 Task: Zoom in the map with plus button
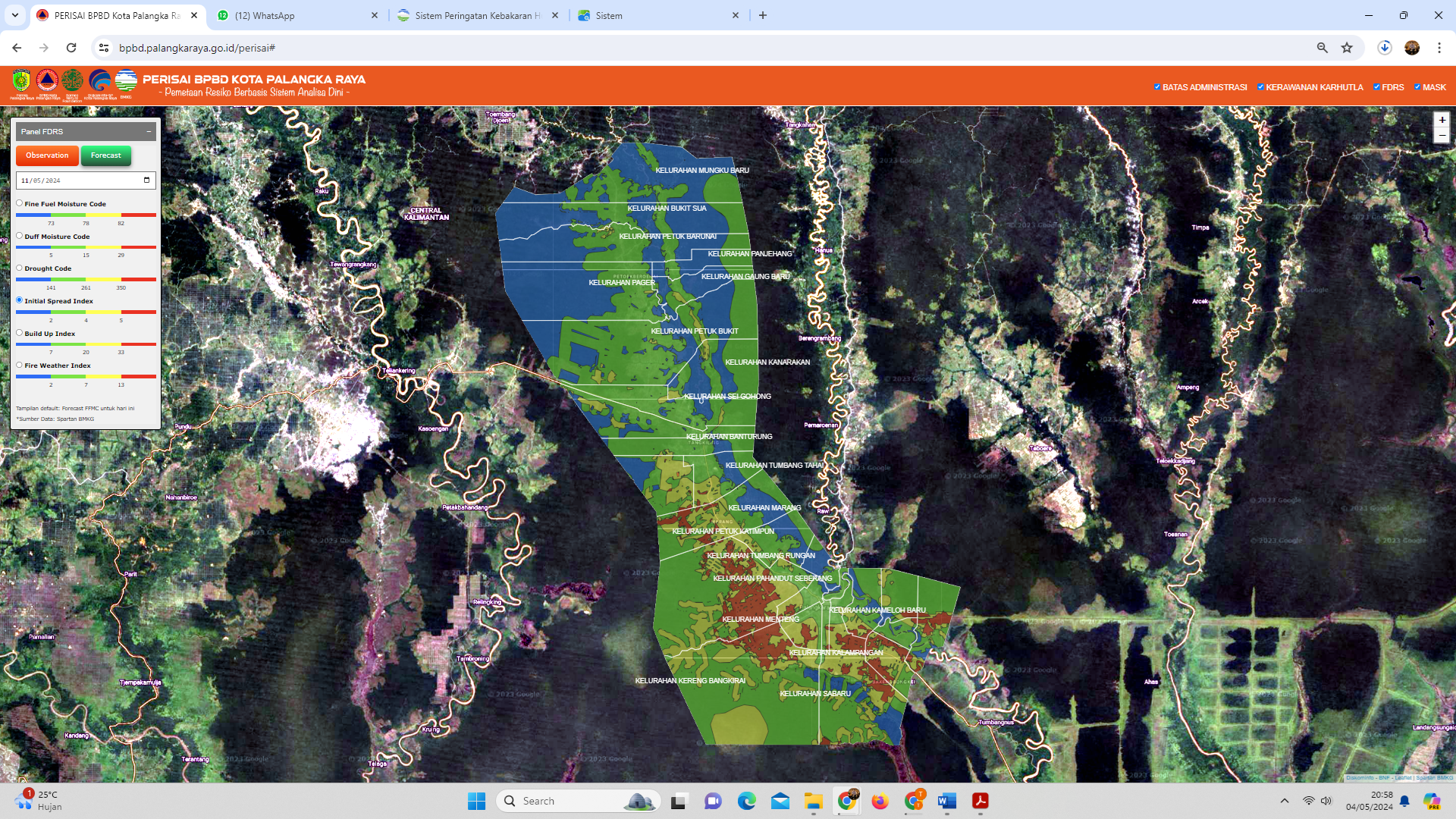click(x=1442, y=120)
